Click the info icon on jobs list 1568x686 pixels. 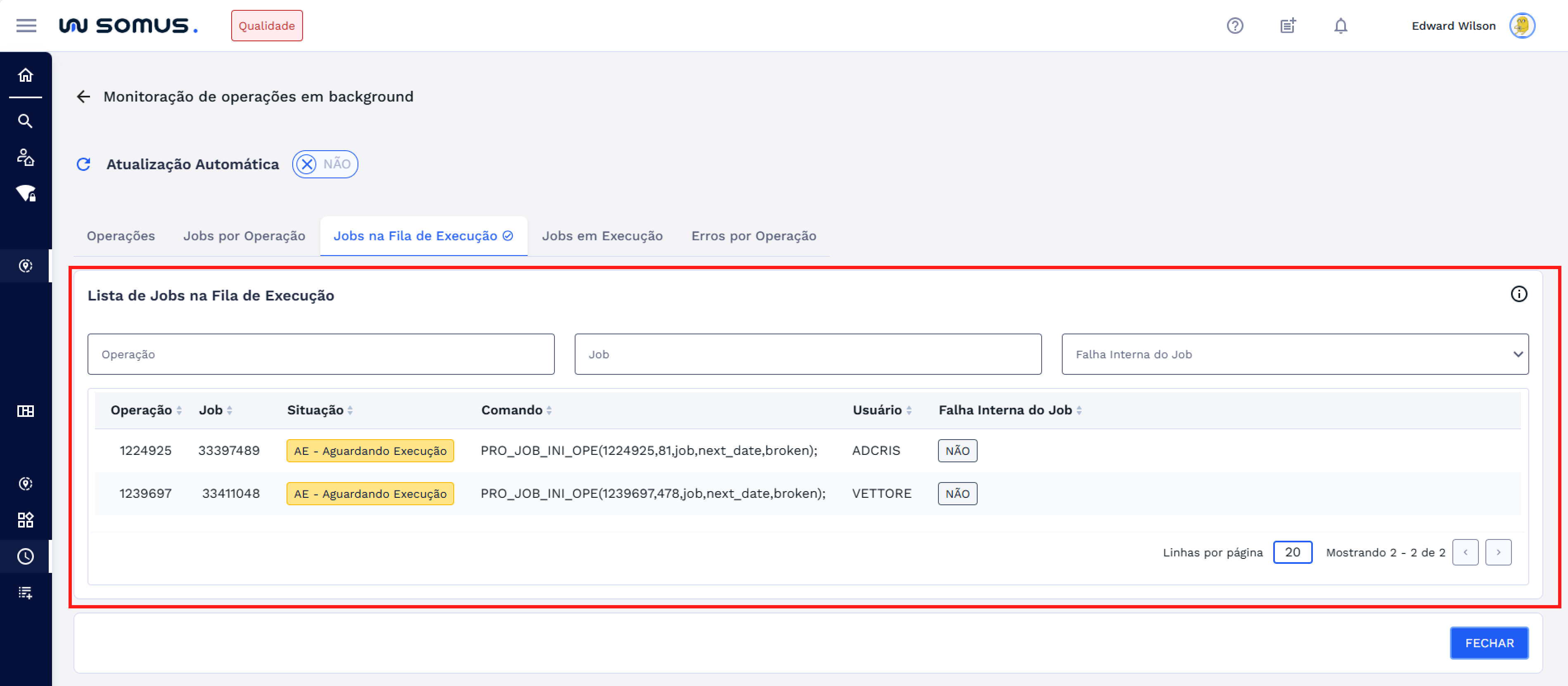coord(1519,294)
